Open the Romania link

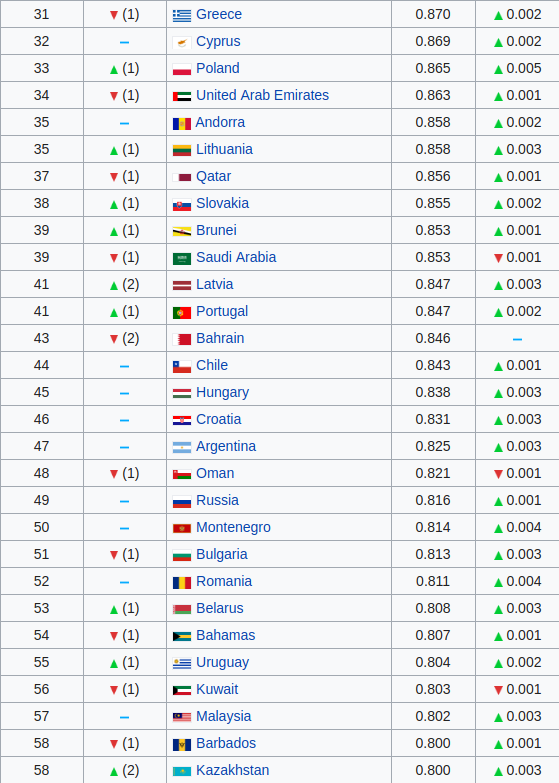[224, 581]
